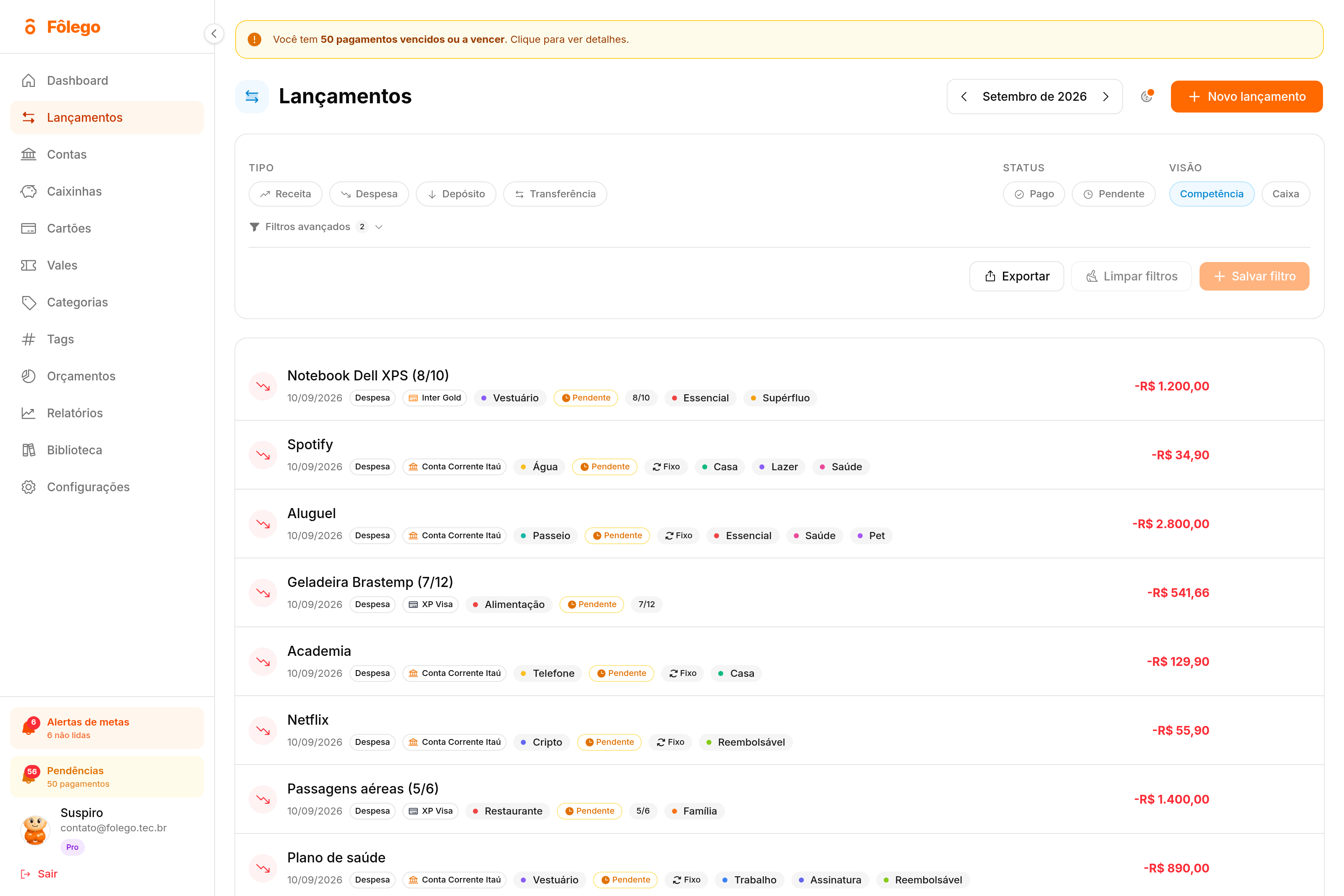Click the Inter Gold card badge
Image resolution: width=1344 pixels, height=896 pixels.
coord(435,398)
